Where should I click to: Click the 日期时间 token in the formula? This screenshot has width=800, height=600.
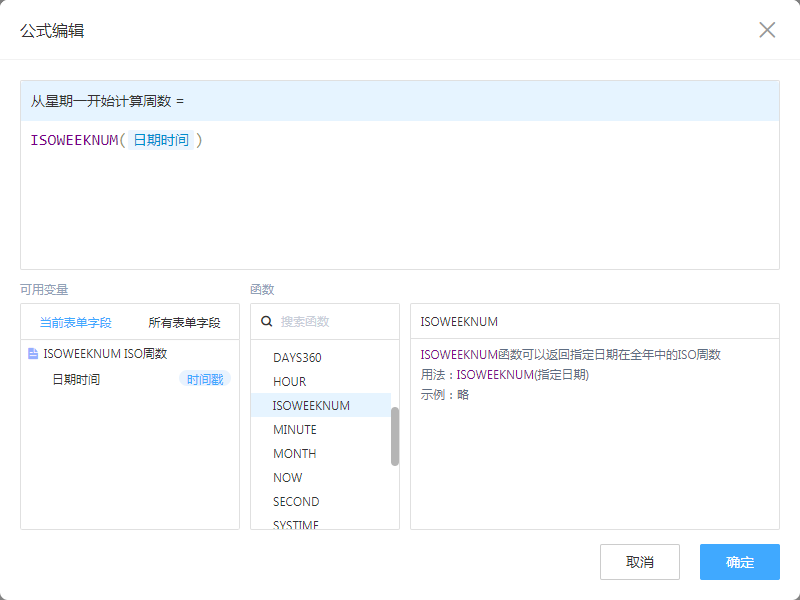(x=161, y=140)
